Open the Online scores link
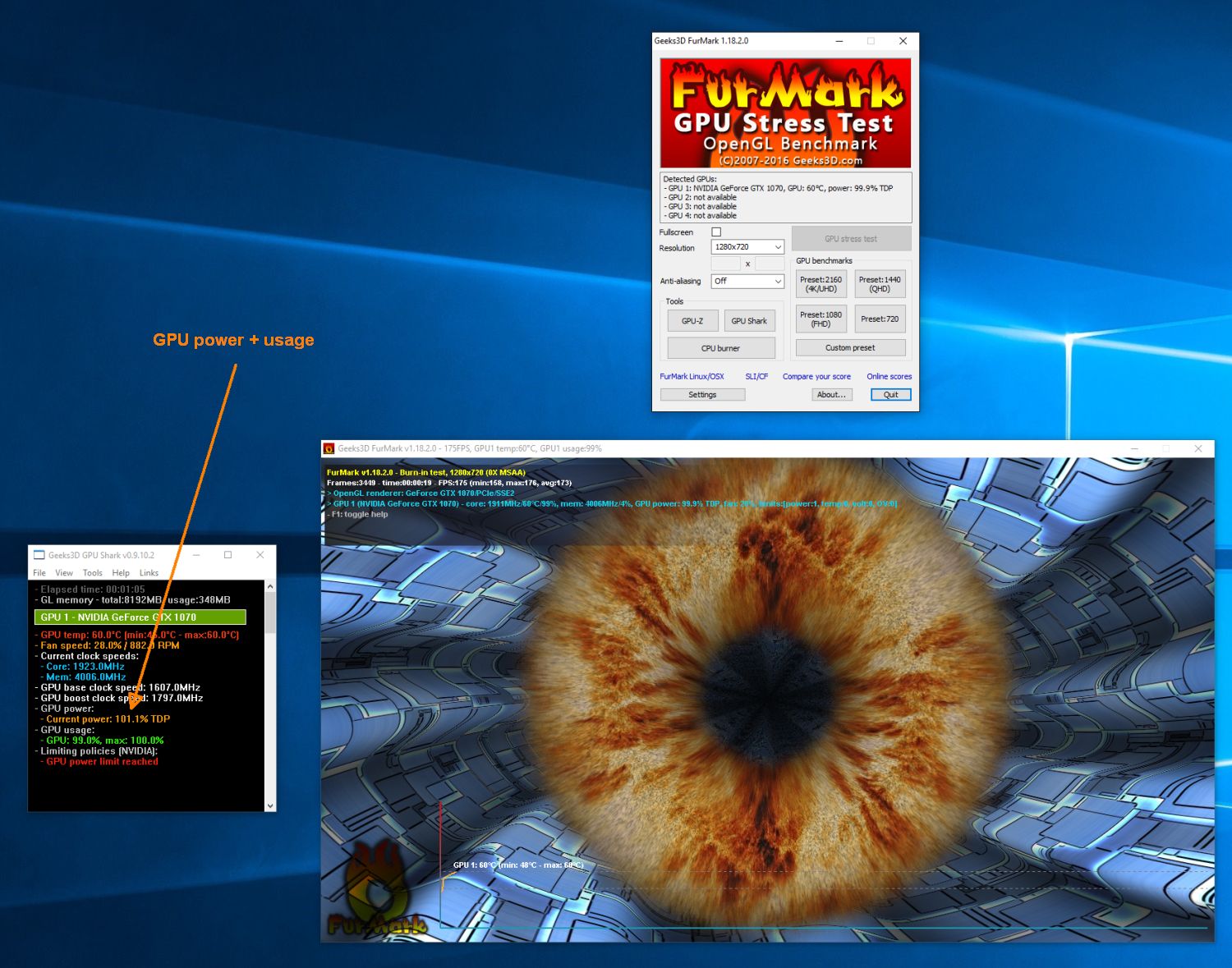The image size is (1232, 968). coord(890,377)
